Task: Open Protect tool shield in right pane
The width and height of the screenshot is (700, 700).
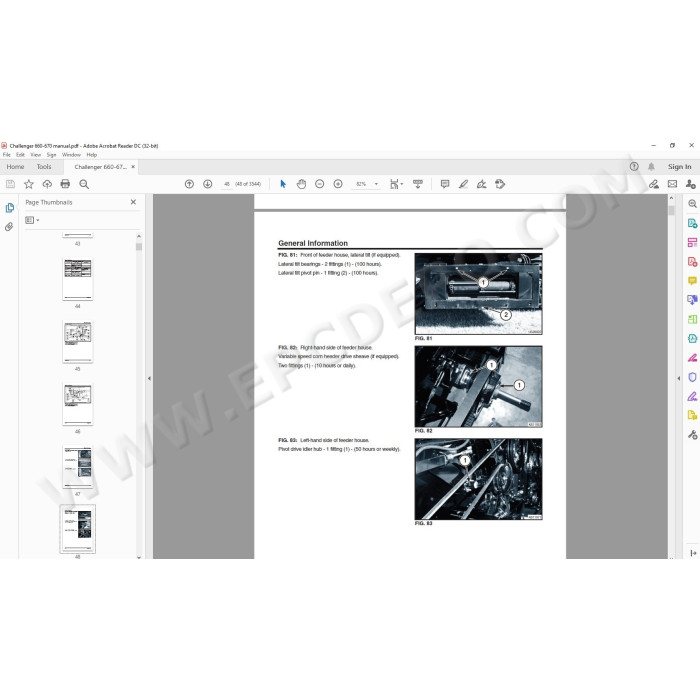Action: (x=692, y=377)
